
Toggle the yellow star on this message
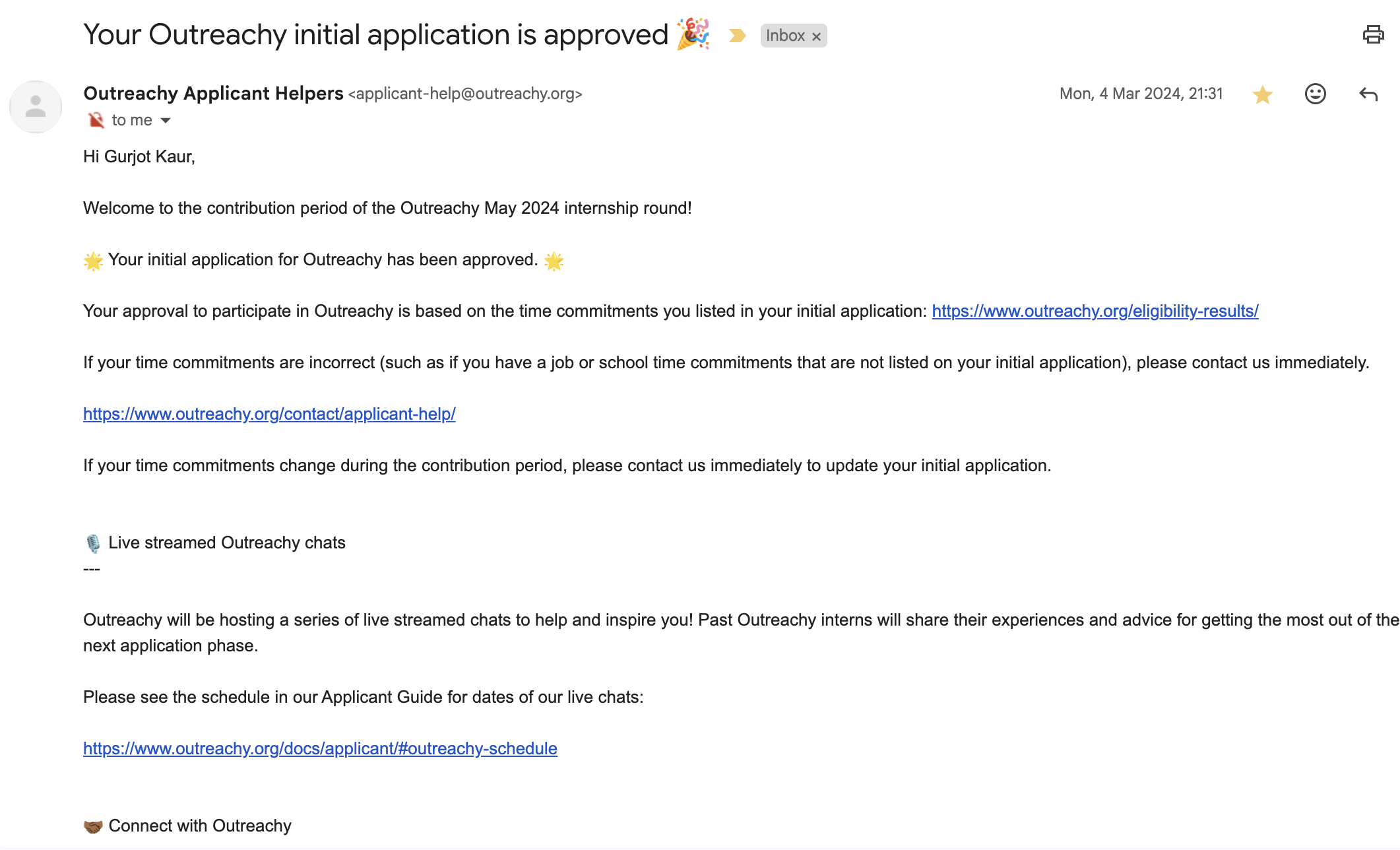click(1262, 94)
